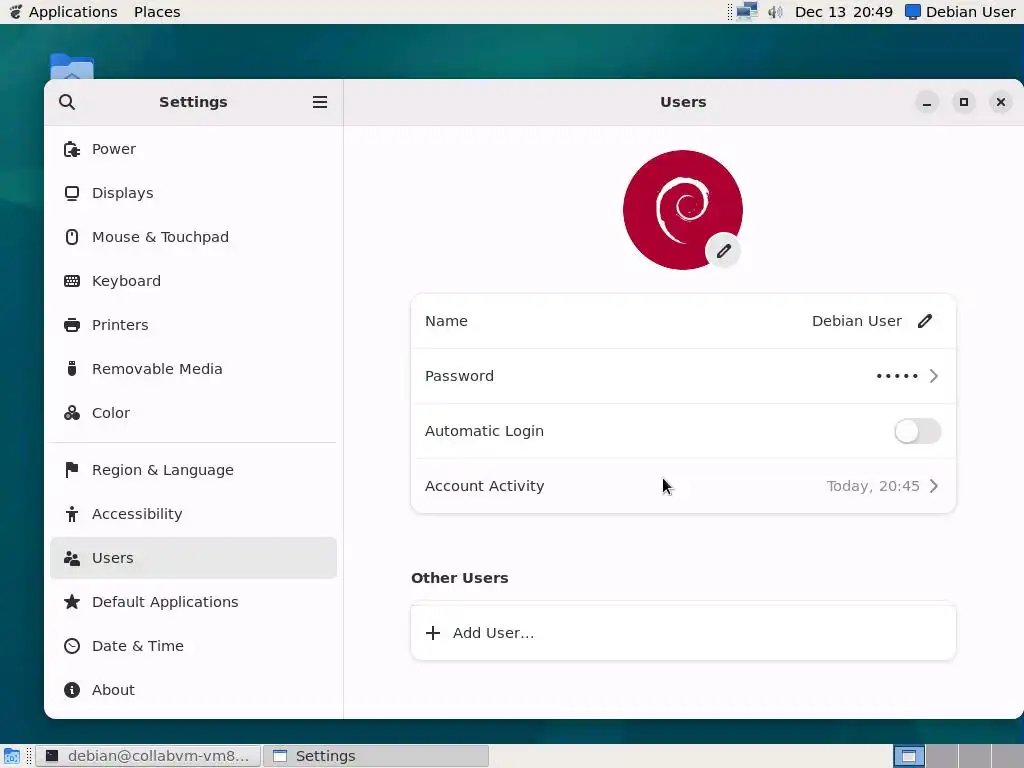Click the Color icon in sidebar

pyautogui.click(x=72, y=413)
